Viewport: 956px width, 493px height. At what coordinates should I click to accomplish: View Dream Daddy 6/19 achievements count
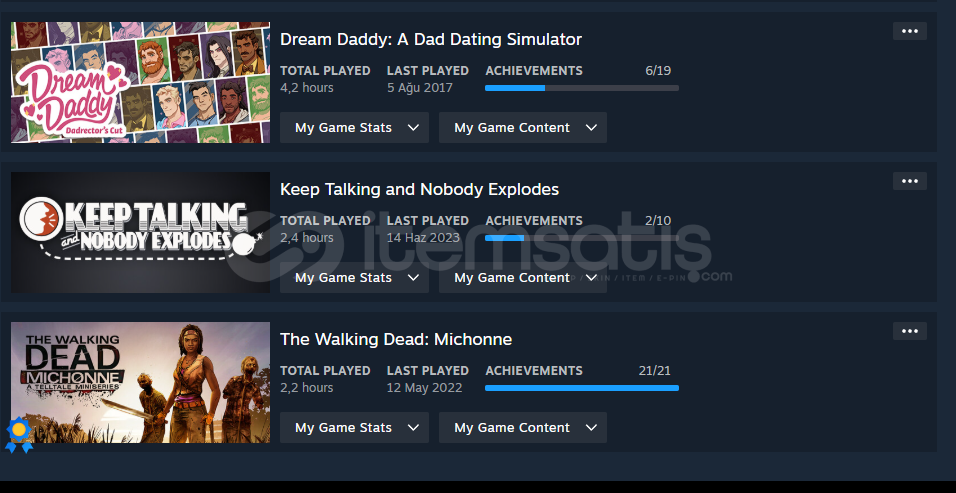[x=658, y=71]
